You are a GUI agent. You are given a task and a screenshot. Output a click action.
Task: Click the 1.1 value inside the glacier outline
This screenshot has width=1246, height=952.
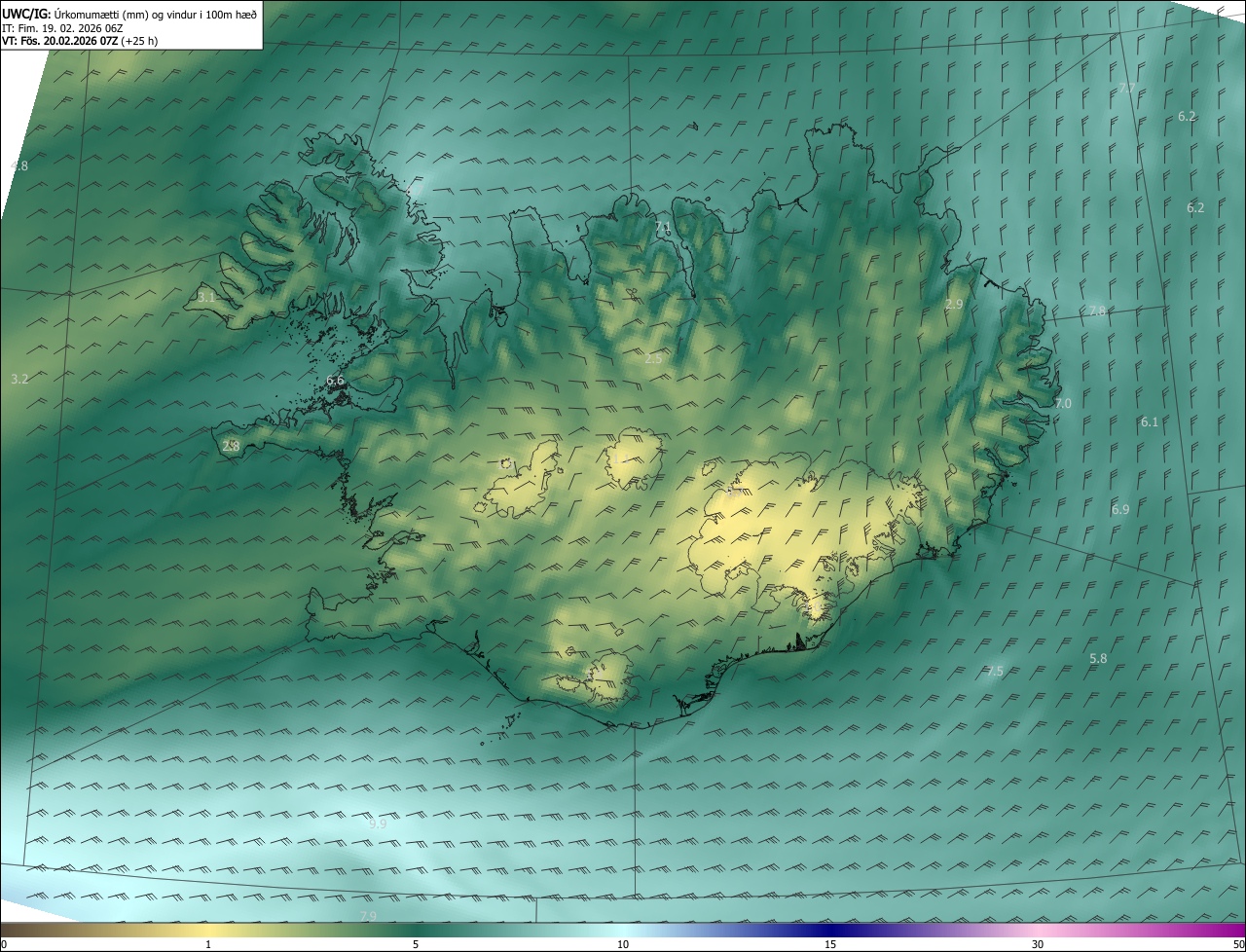point(619,458)
